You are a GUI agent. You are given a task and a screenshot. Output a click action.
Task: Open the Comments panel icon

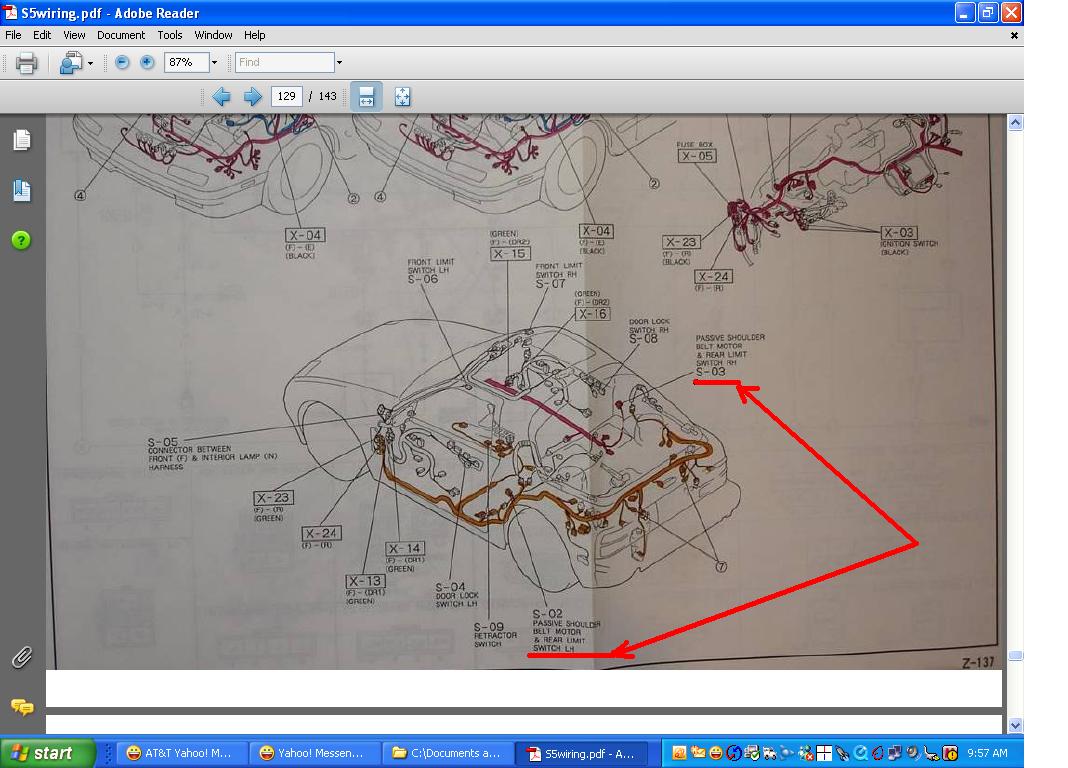(x=22, y=707)
